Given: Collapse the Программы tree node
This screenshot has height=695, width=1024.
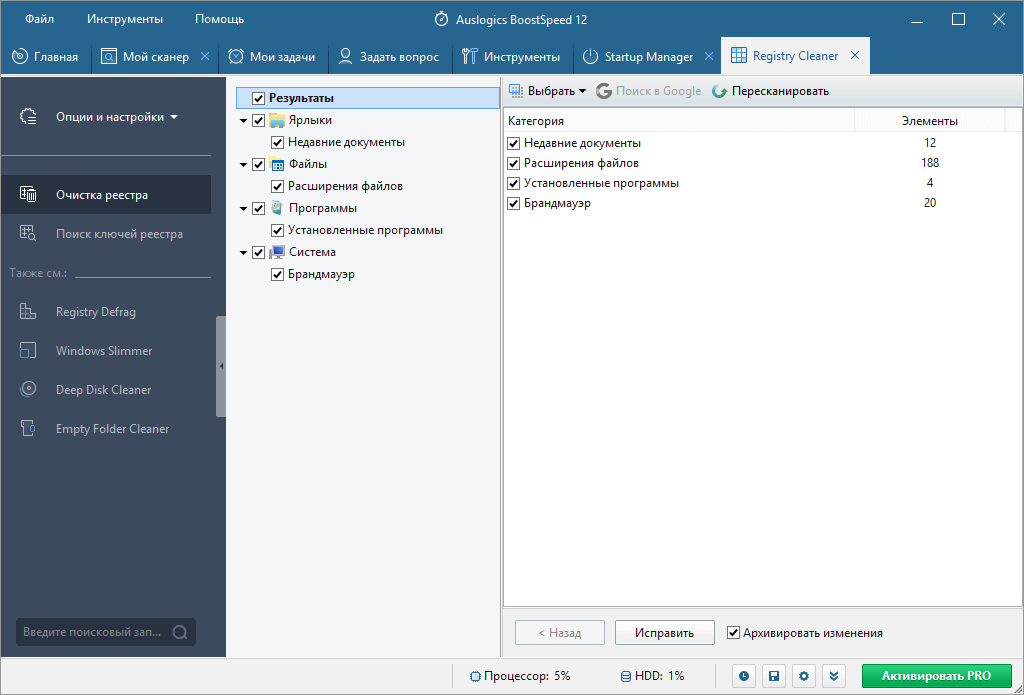Looking at the screenshot, I should click(244, 209).
